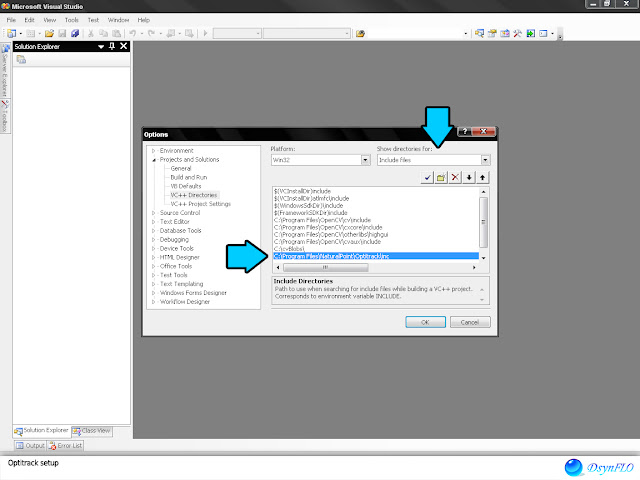Click the horizontal scrollbar thumb of the directories list
This screenshot has width=640, height=480.
pos(326,267)
